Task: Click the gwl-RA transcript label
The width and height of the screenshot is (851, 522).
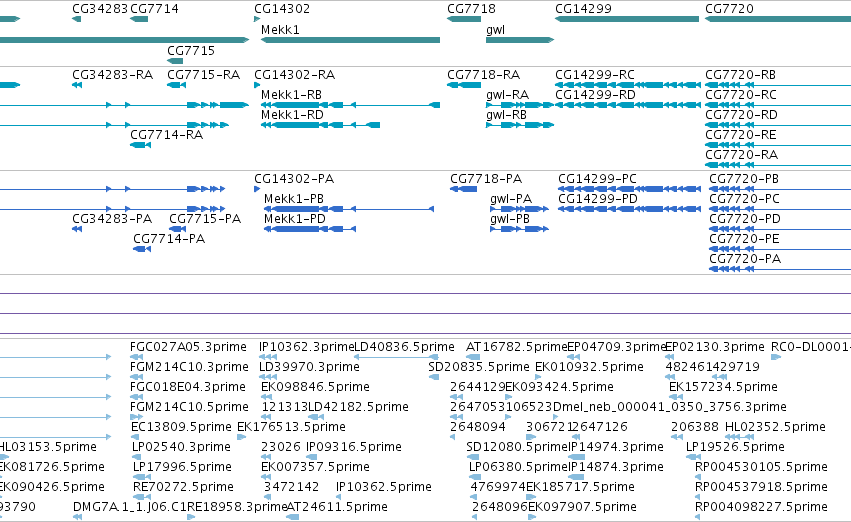Action: (x=507, y=95)
